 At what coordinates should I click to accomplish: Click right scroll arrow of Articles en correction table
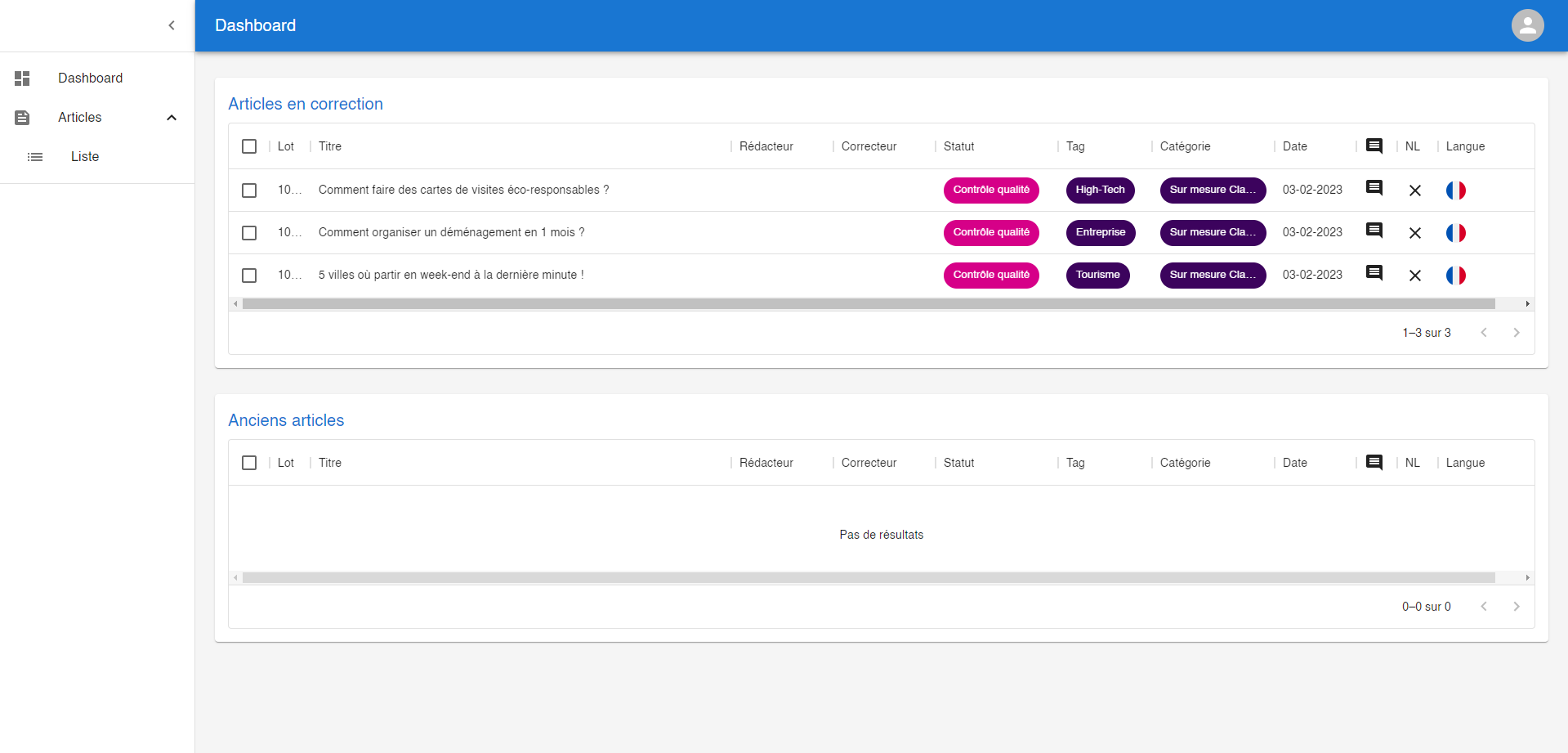(x=1527, y=304)
